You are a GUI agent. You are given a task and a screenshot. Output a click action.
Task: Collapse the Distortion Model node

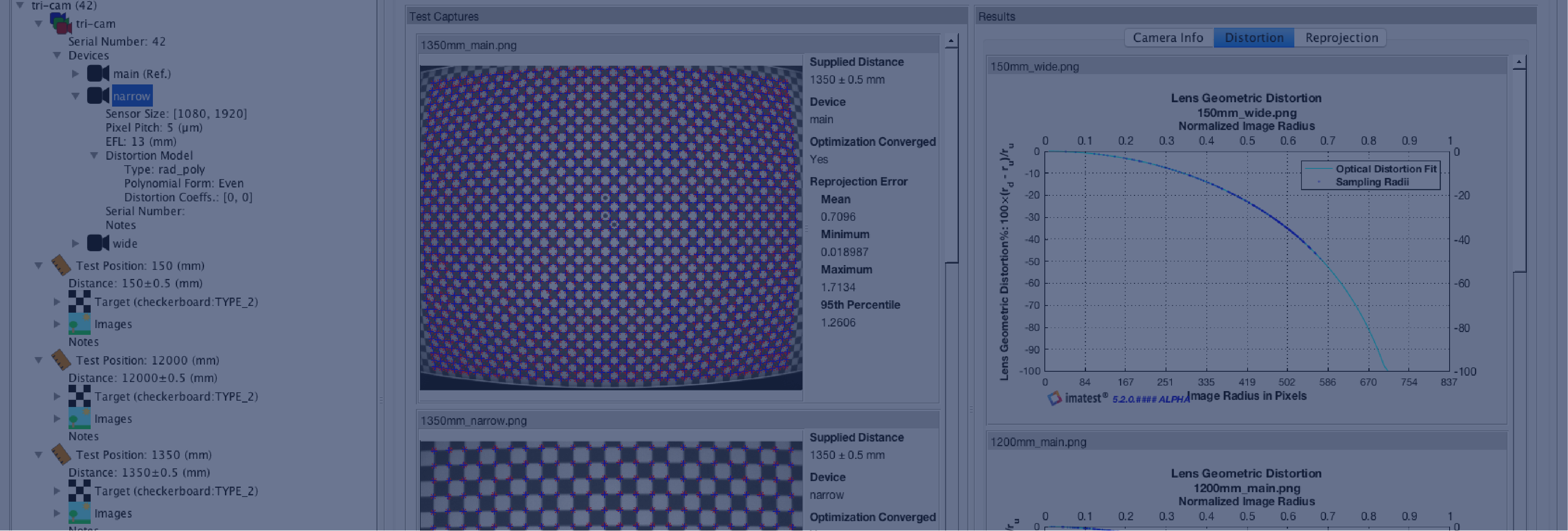[x=94, y=155]
